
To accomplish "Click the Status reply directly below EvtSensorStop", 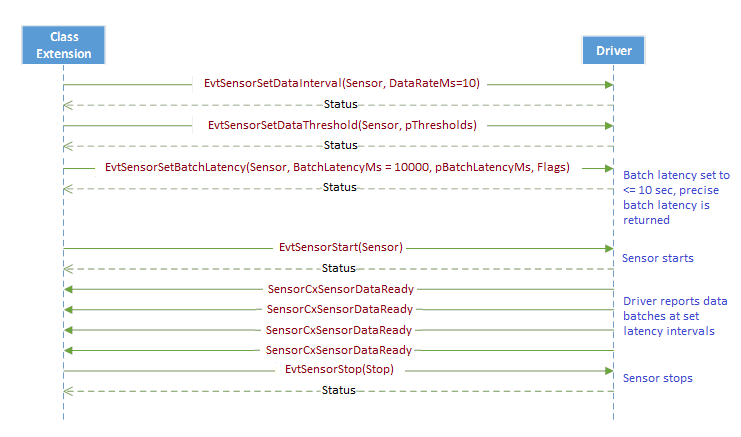I will (x=338, y=390).
